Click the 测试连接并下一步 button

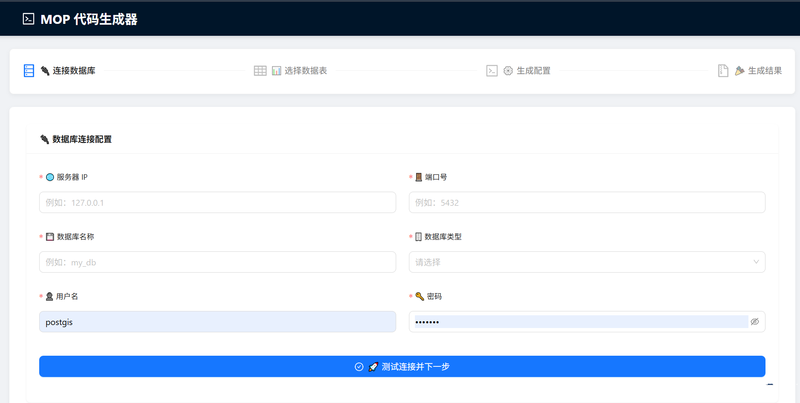[402, 367]
